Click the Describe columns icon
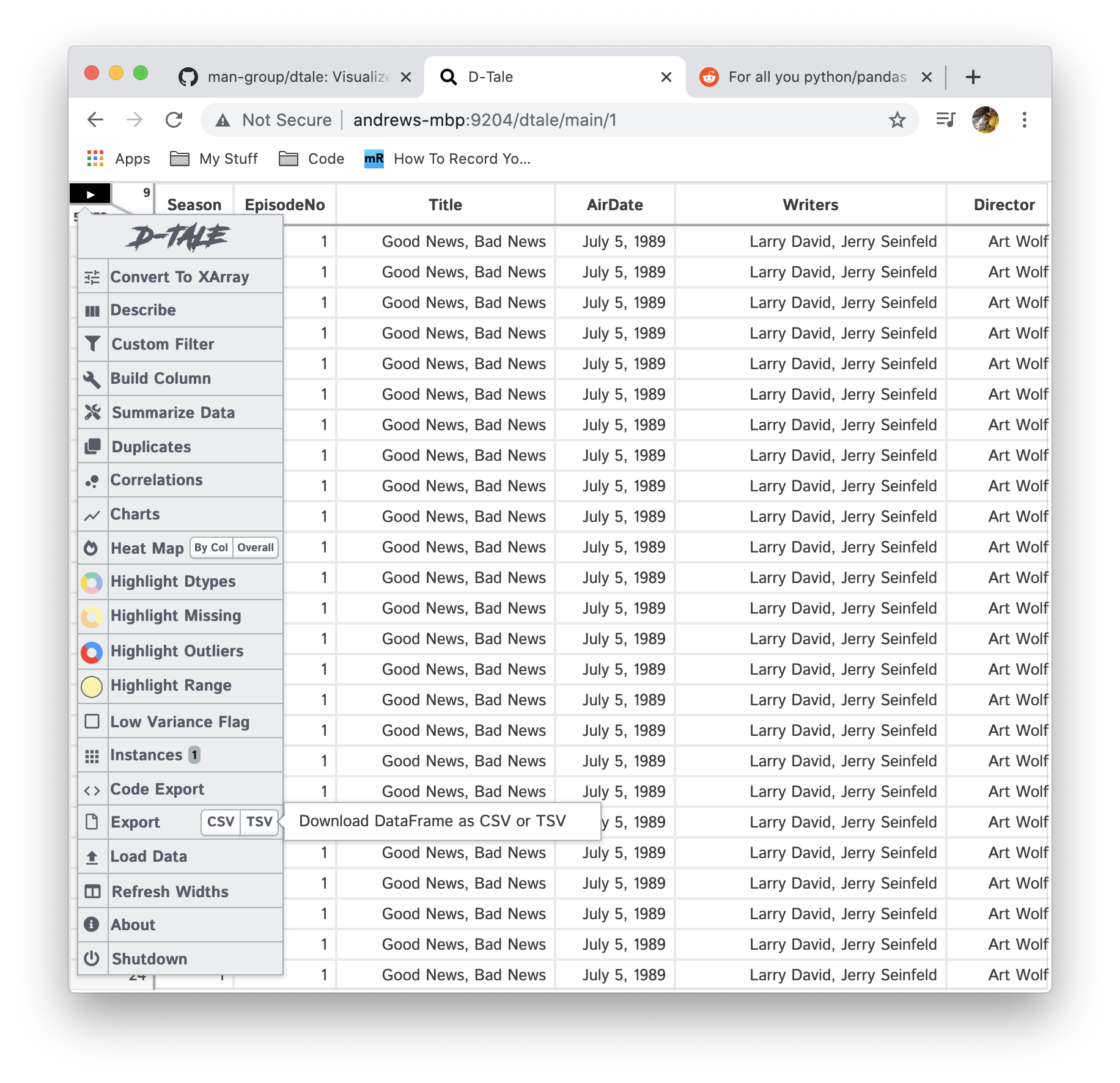The height and width of the screenshot is (1083, 1120). click(92, 311)
